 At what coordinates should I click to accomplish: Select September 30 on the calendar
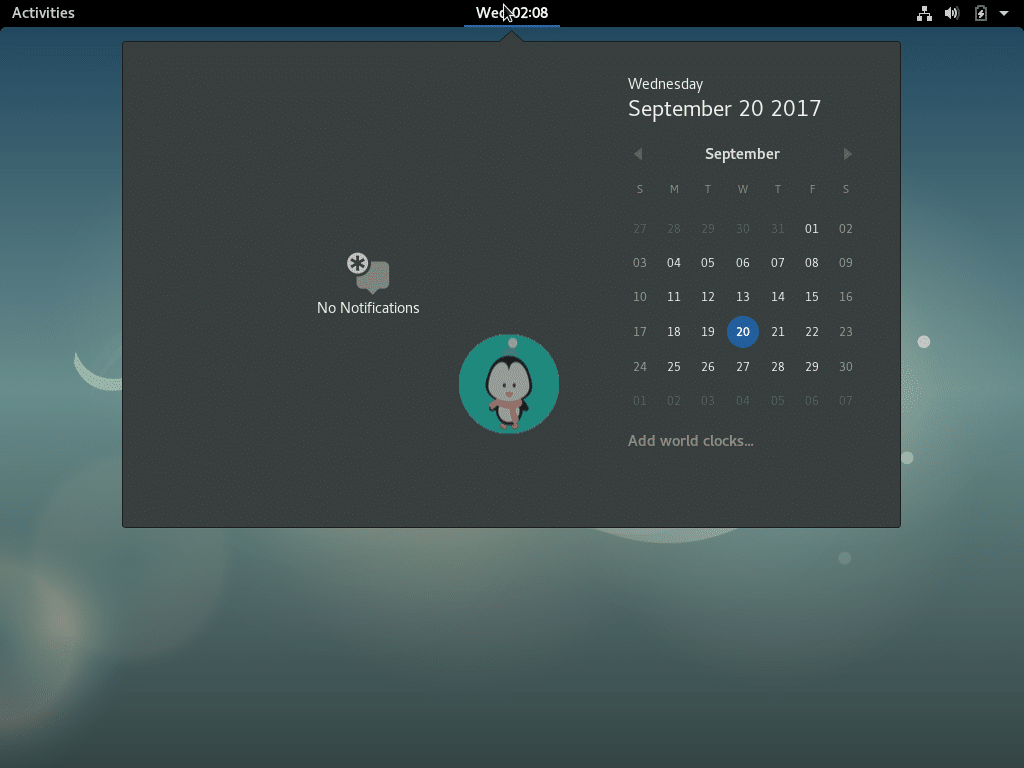coord(846,366)
